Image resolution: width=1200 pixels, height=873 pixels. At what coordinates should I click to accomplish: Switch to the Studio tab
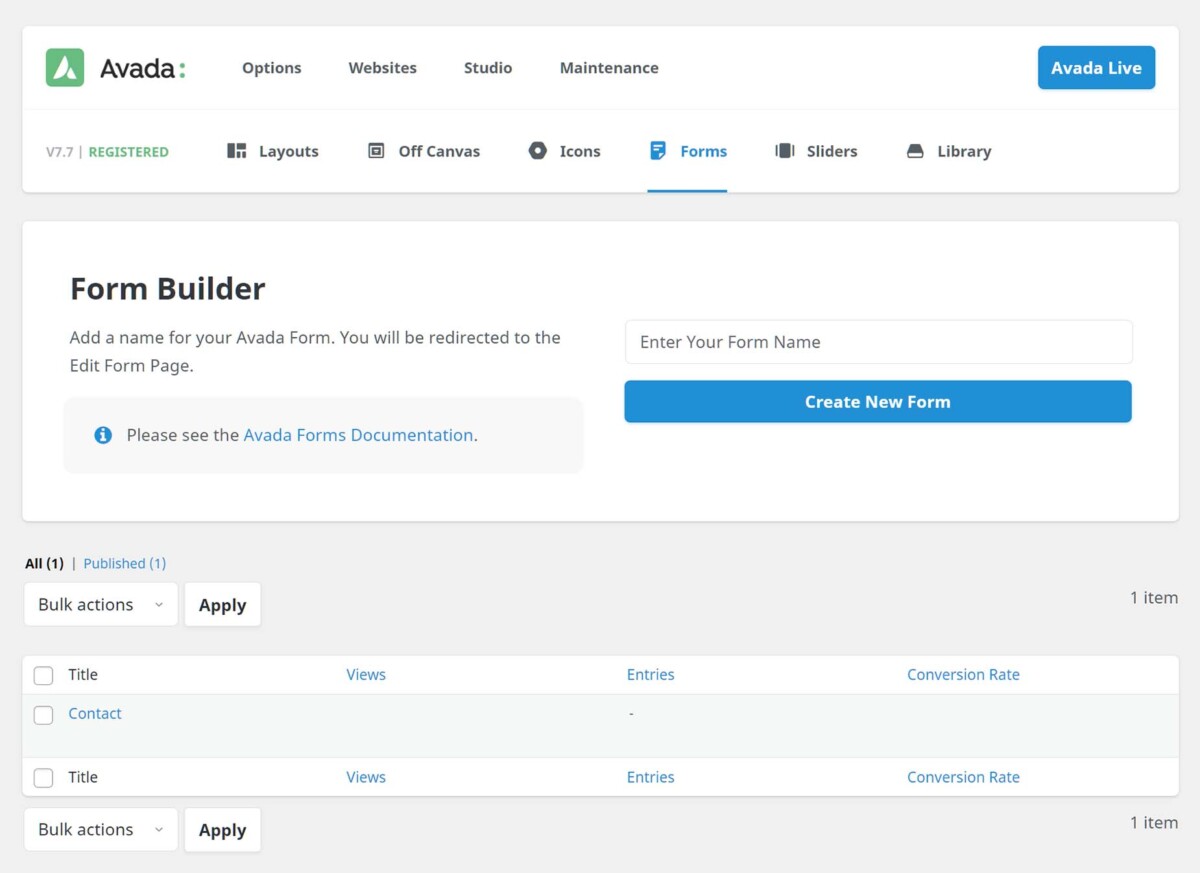(487, 68)
